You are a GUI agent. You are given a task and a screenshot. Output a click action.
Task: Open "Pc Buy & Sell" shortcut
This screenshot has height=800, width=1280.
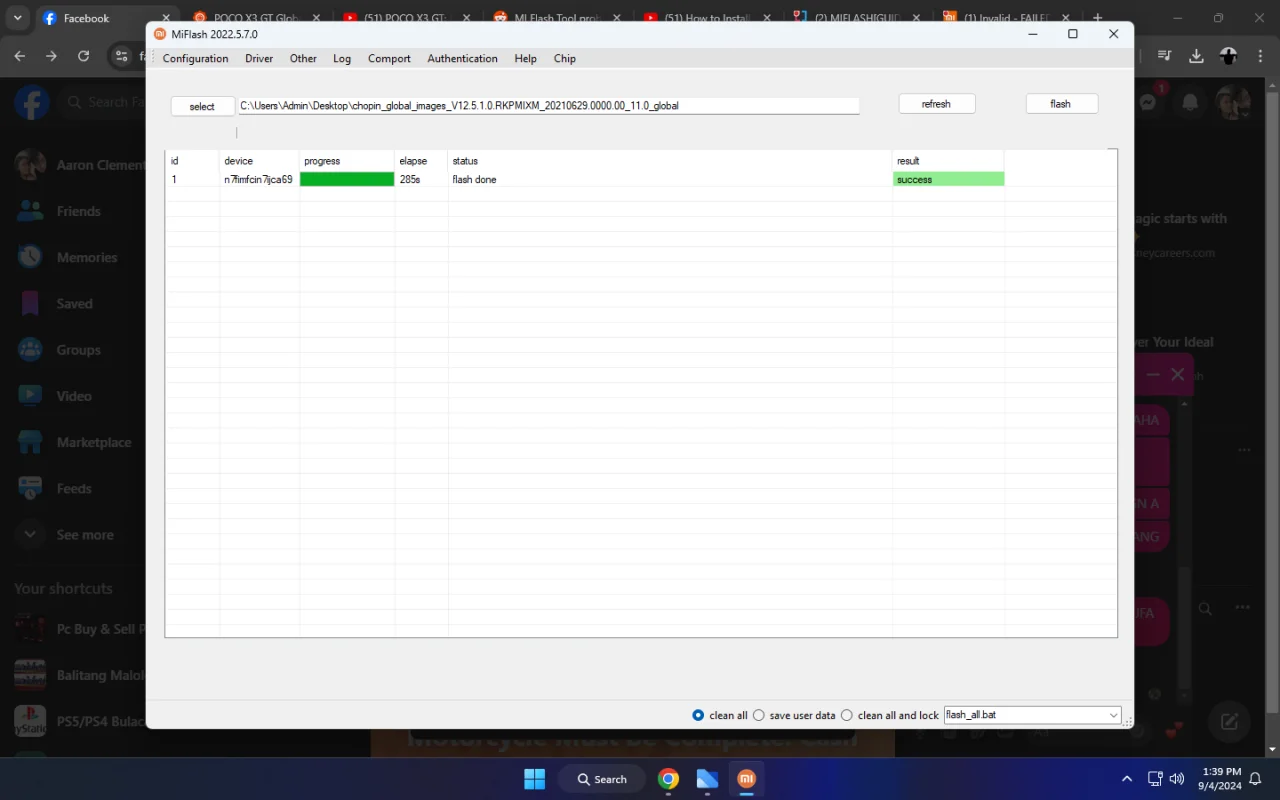pyautogui.click(x=80, y=629)
